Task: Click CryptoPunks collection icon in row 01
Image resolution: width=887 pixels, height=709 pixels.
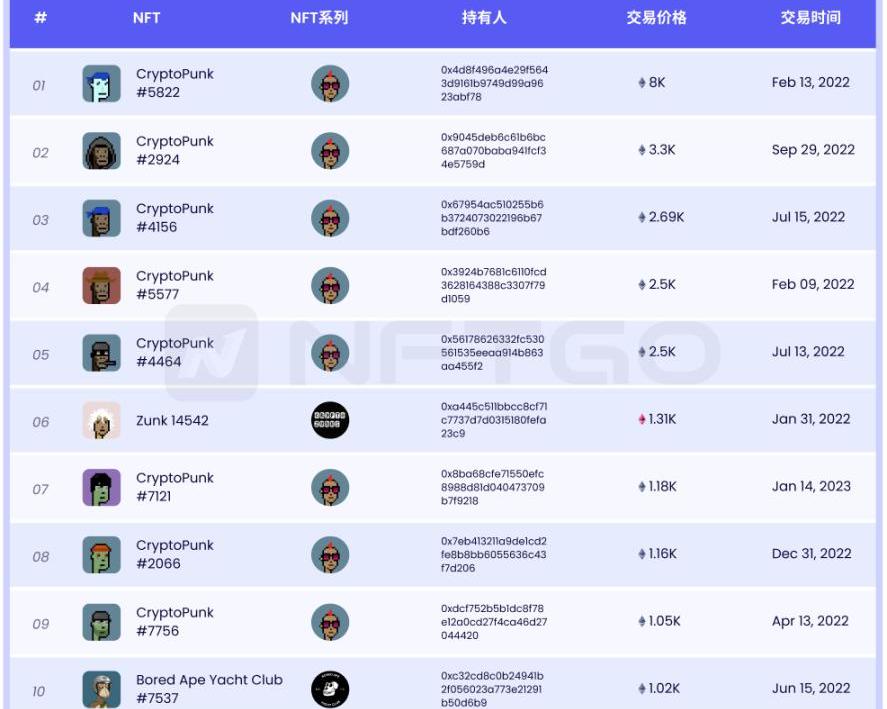Action: (x=330, y=84)
